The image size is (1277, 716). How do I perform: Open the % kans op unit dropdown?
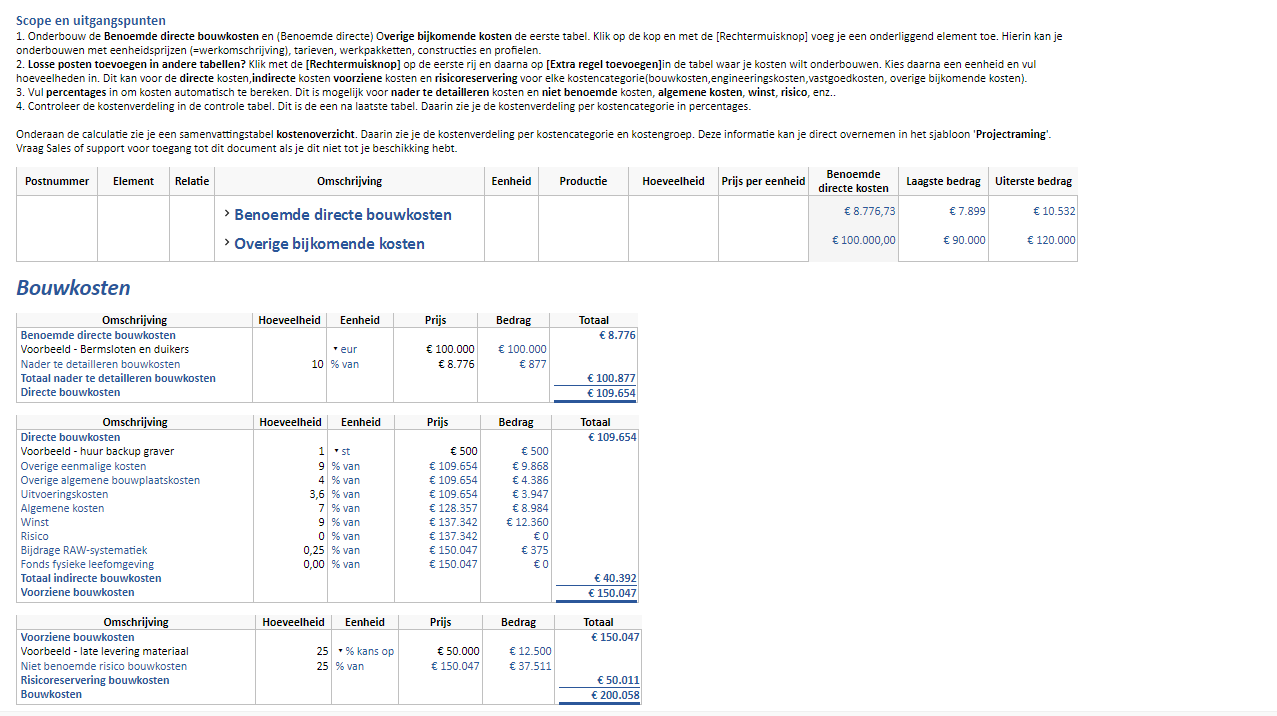coord(340,652)
